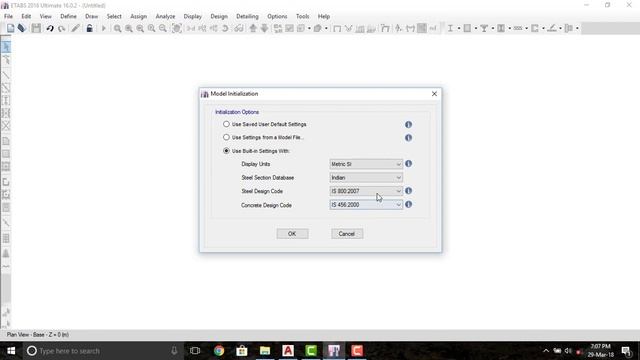Open the File menu
640x360 pixels.
click(8, 16)
